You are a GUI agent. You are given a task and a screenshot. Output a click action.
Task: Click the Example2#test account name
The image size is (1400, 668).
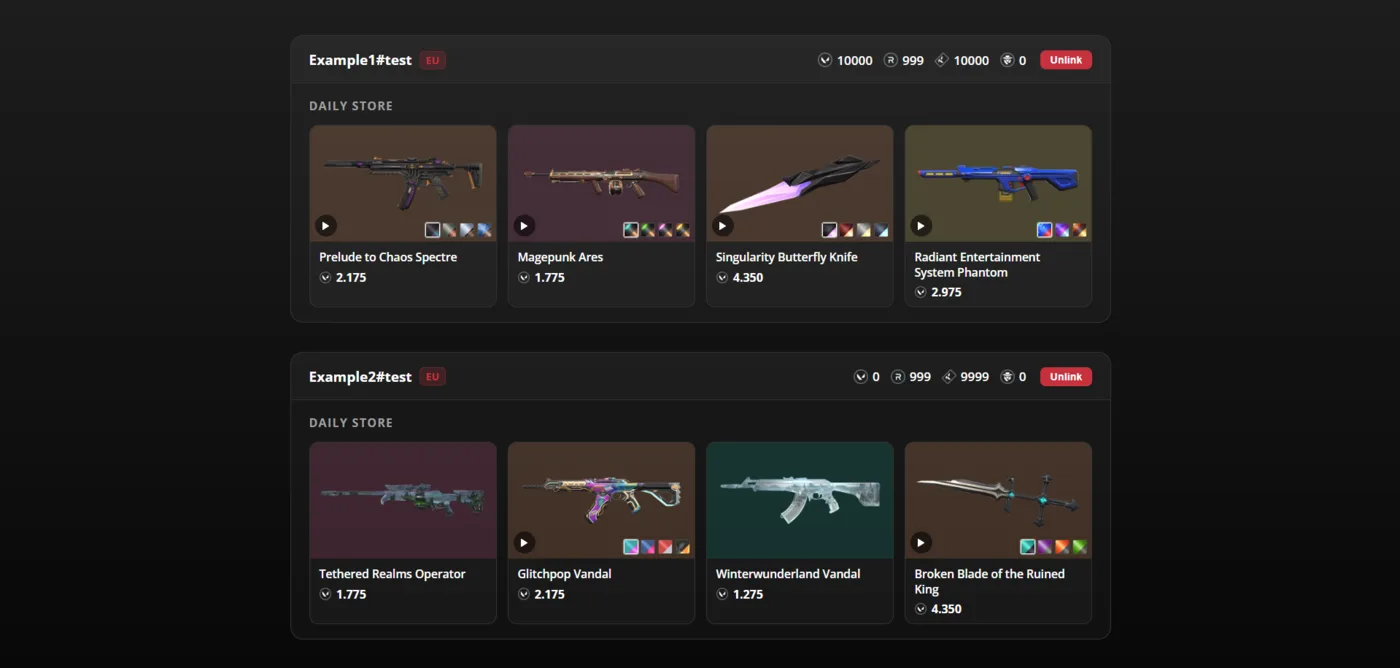[360, 377]
